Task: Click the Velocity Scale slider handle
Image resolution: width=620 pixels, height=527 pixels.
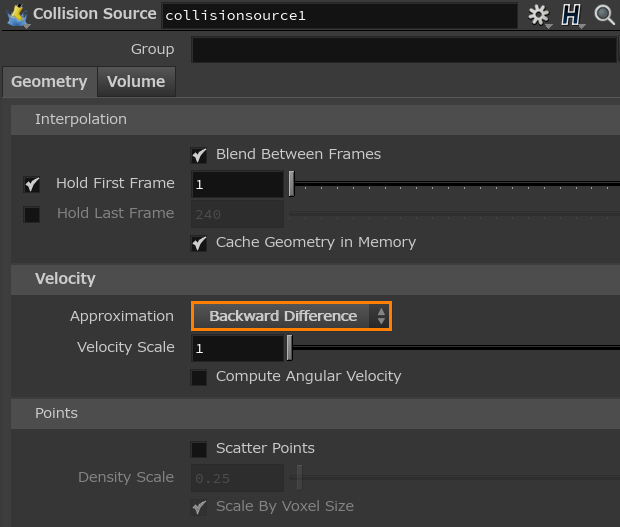Action: tap(290, 348)
